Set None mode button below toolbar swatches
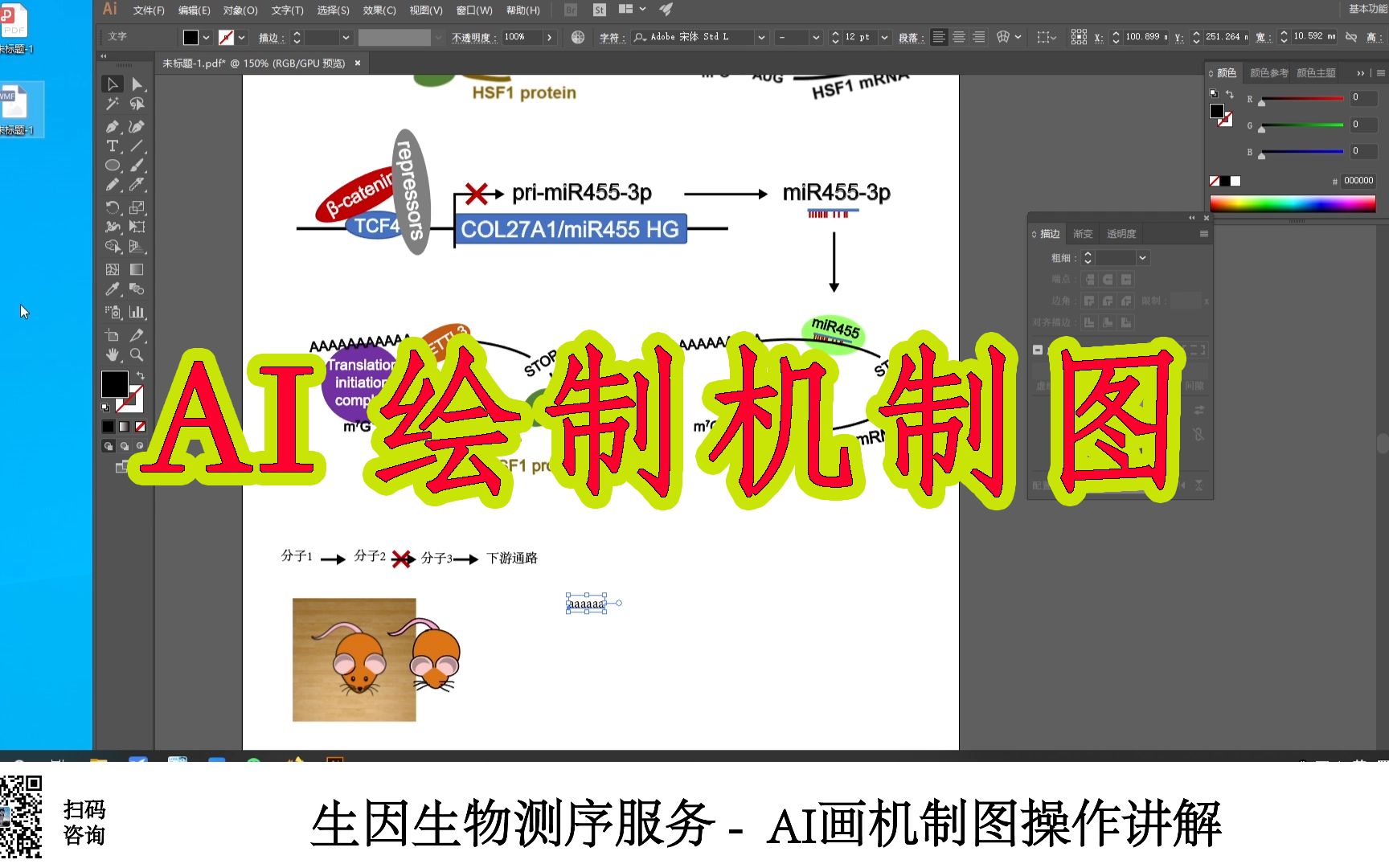This screenshot has height=868, width=1389. [x=141, y=427]
